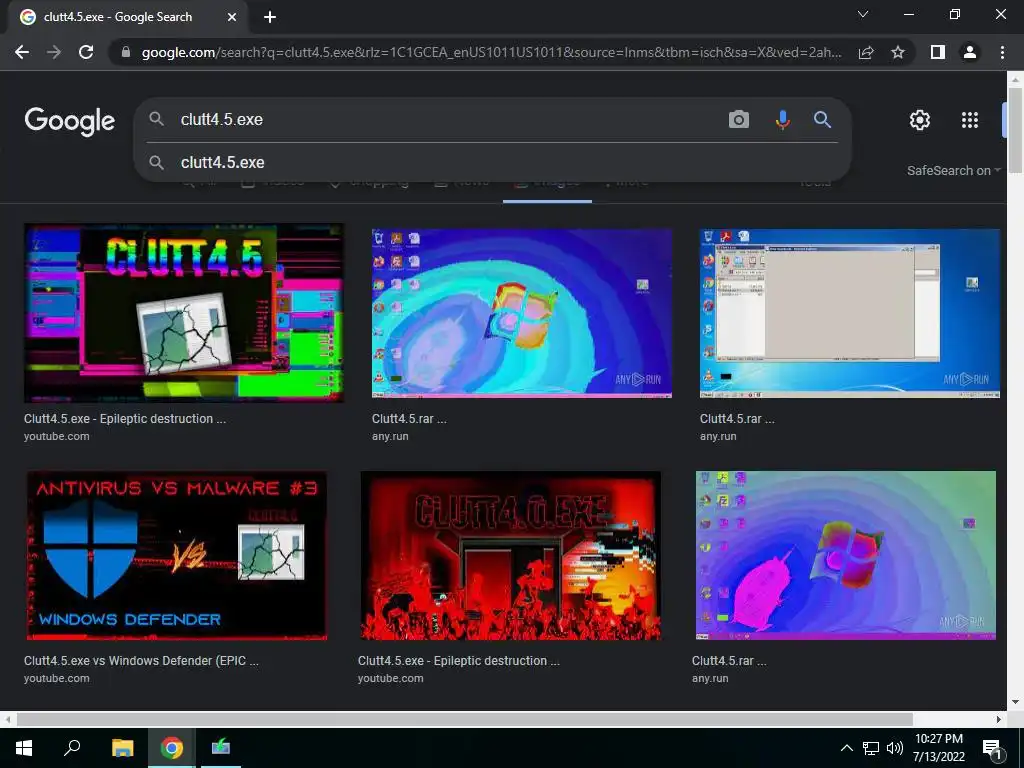Show hidden system tray icons
The width and height of the screenshot is (1024, 768).
click(846, 748)
